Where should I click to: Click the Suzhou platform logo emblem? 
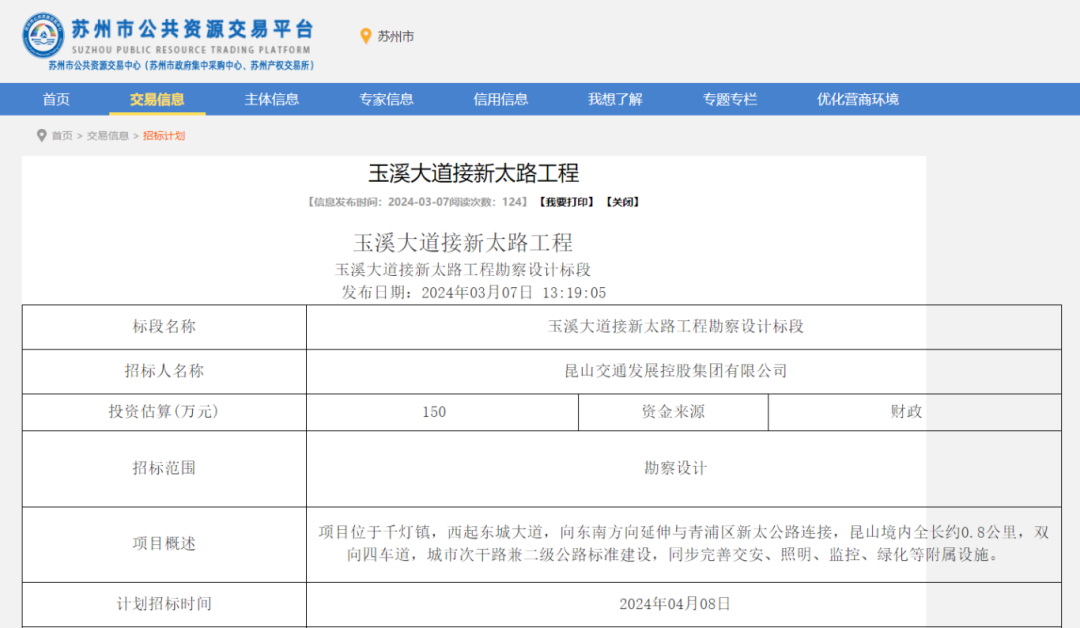tap(43, 35)
